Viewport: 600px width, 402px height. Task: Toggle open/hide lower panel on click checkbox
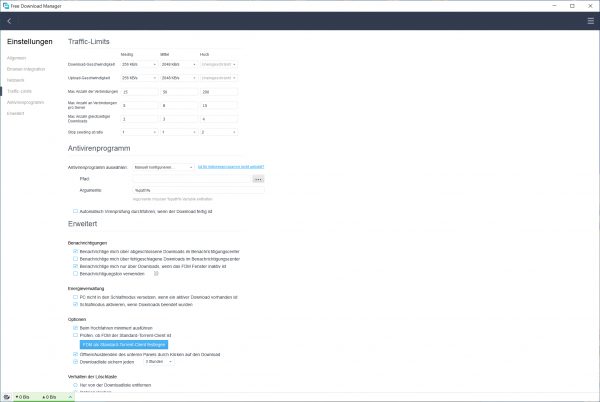(x=75, y=355)
